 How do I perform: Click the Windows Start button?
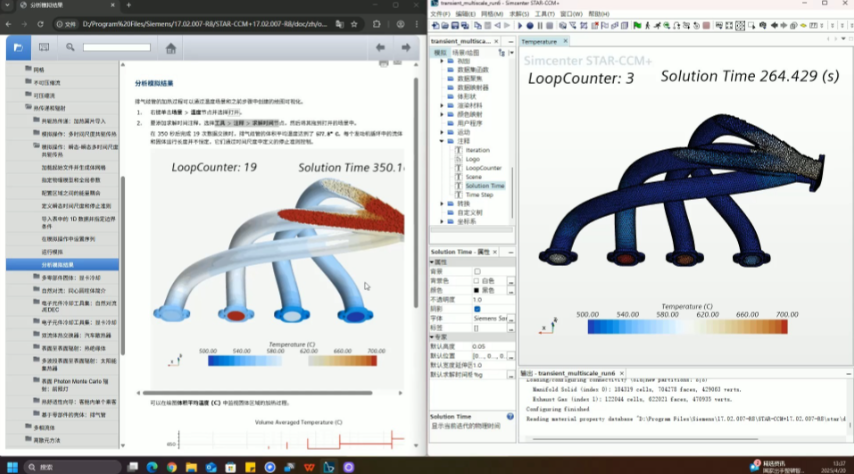pyautogui.click(x=13, y=466)
